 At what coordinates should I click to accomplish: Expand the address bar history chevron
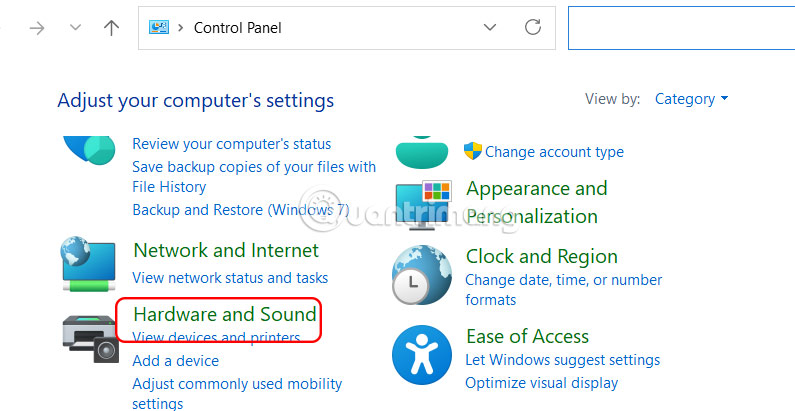489,27
